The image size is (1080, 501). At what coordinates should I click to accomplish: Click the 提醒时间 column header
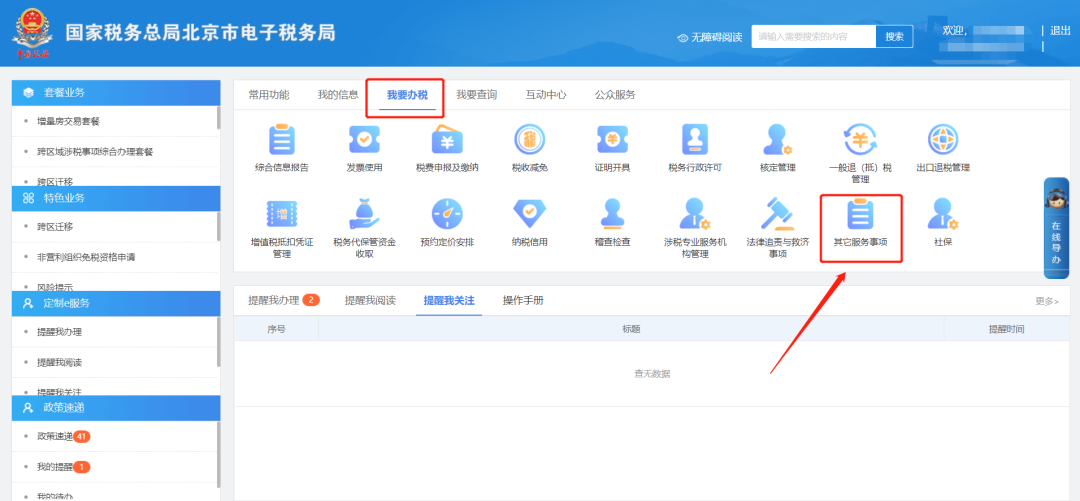(x=1006, y=329)
